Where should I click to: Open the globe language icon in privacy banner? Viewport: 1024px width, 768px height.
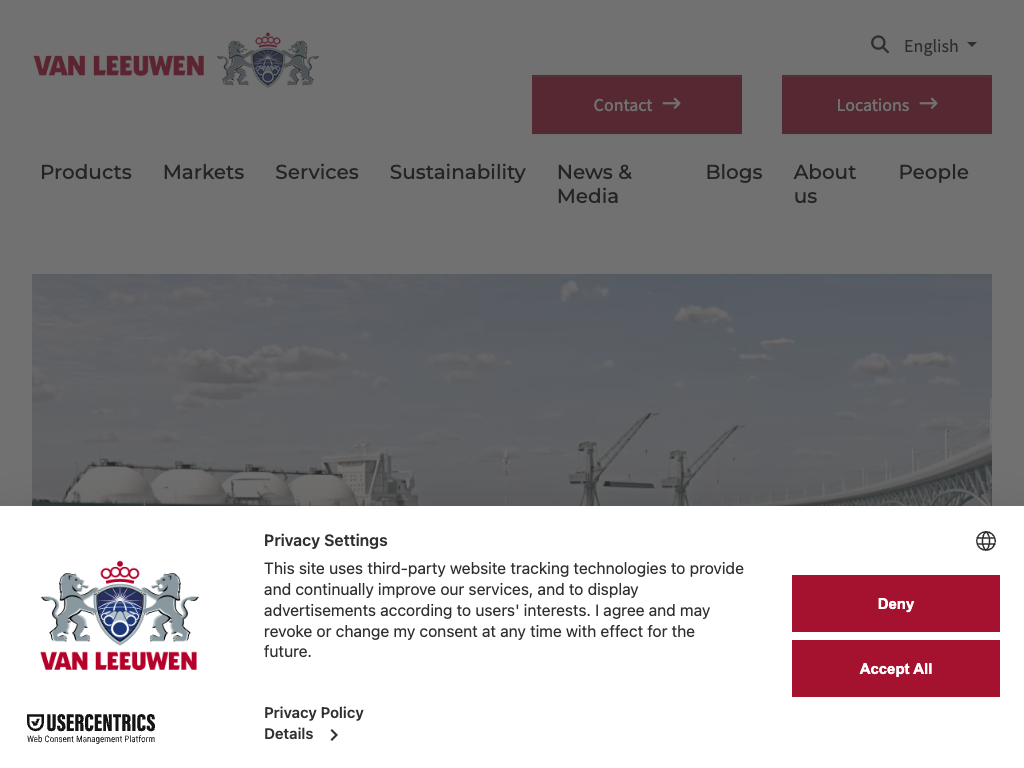(x=985, y=541)
